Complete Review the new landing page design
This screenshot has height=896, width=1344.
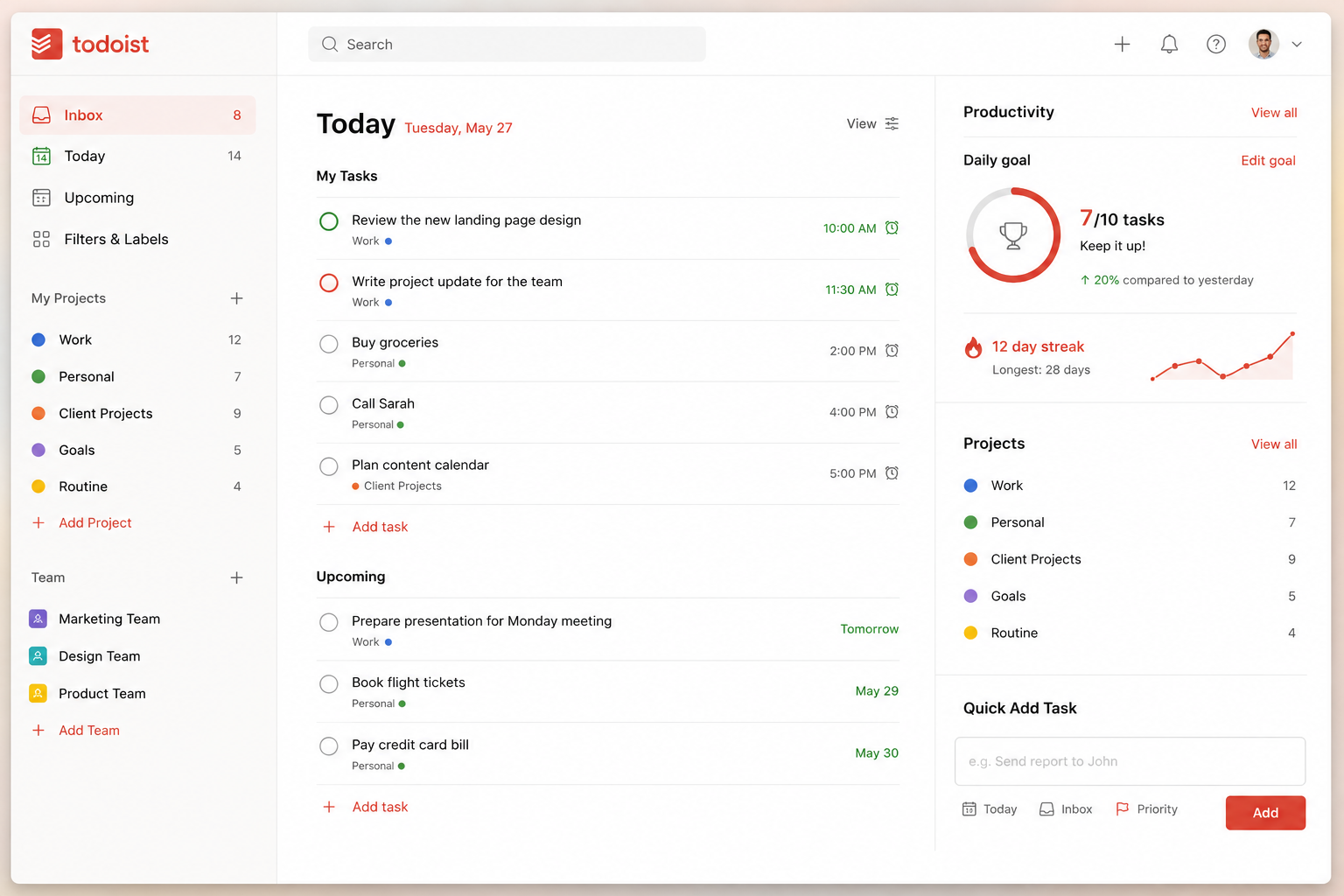point(329,221)
